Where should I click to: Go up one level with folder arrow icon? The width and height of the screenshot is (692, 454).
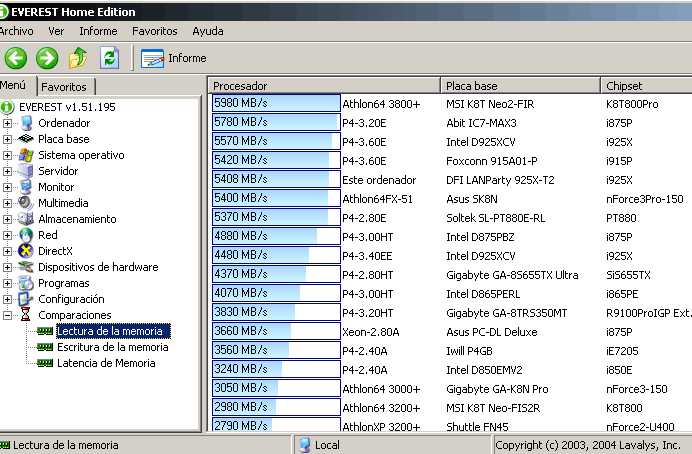tap(78, 58)
